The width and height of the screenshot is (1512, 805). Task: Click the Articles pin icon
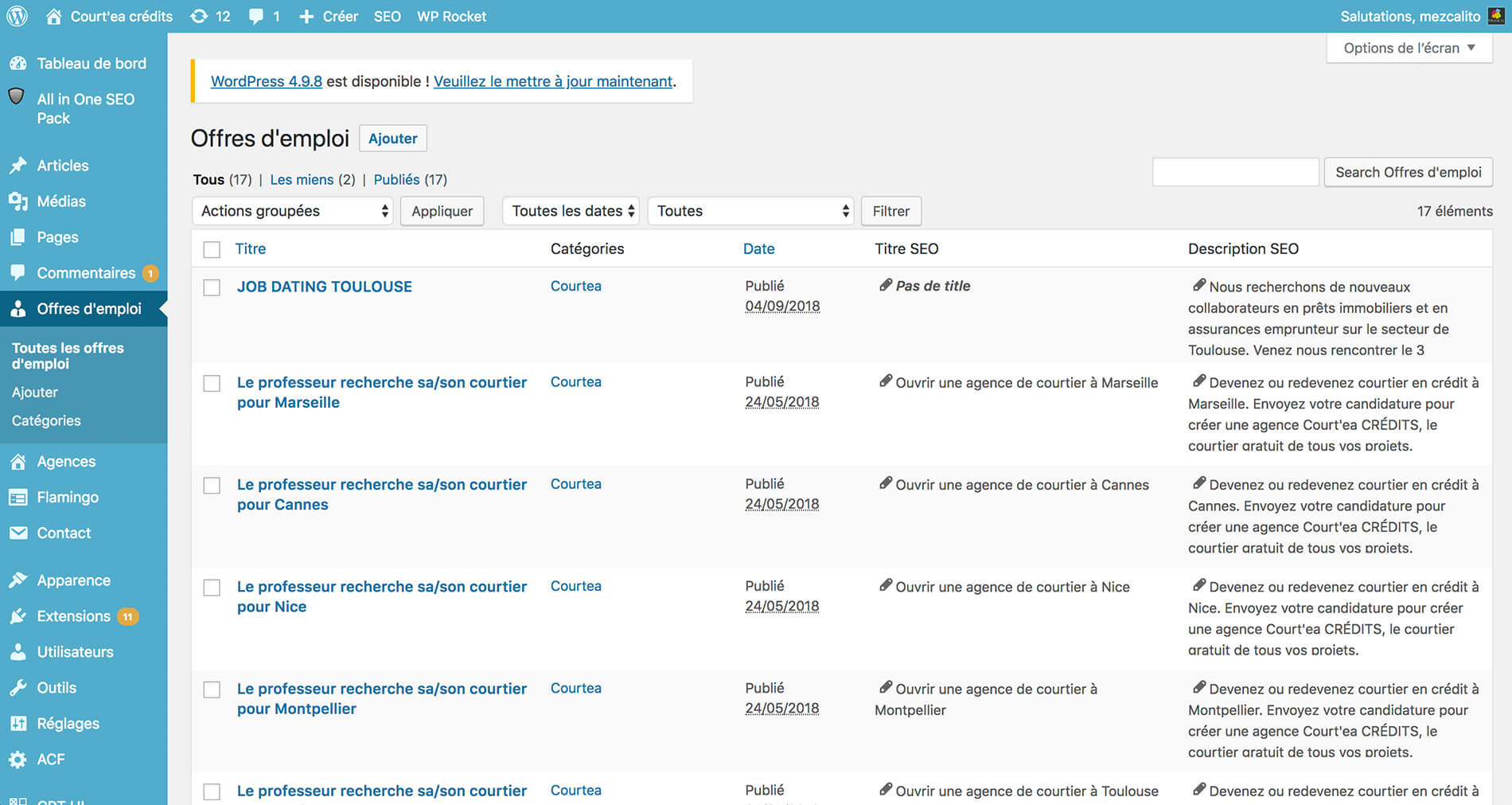pyautogui.click(x=18, y=165)
